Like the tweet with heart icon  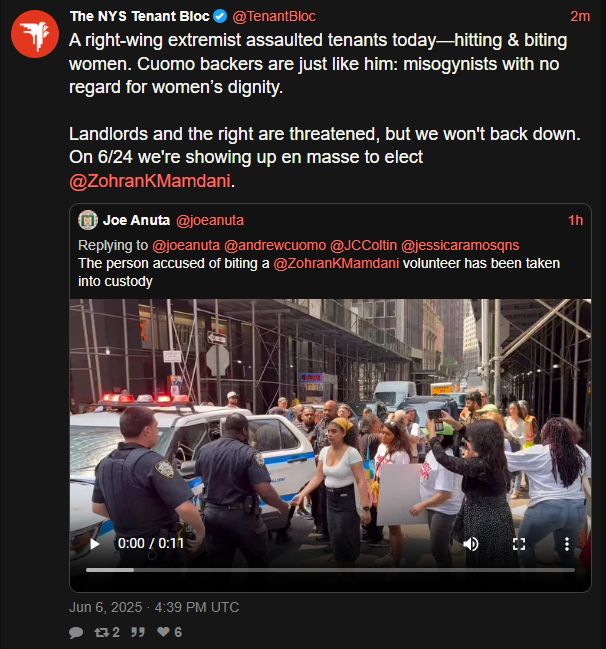click(164, 632)
